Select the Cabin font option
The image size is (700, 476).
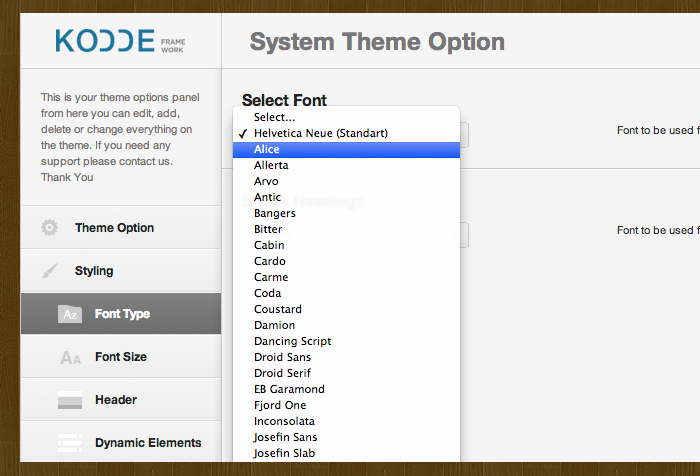point(269,245)
